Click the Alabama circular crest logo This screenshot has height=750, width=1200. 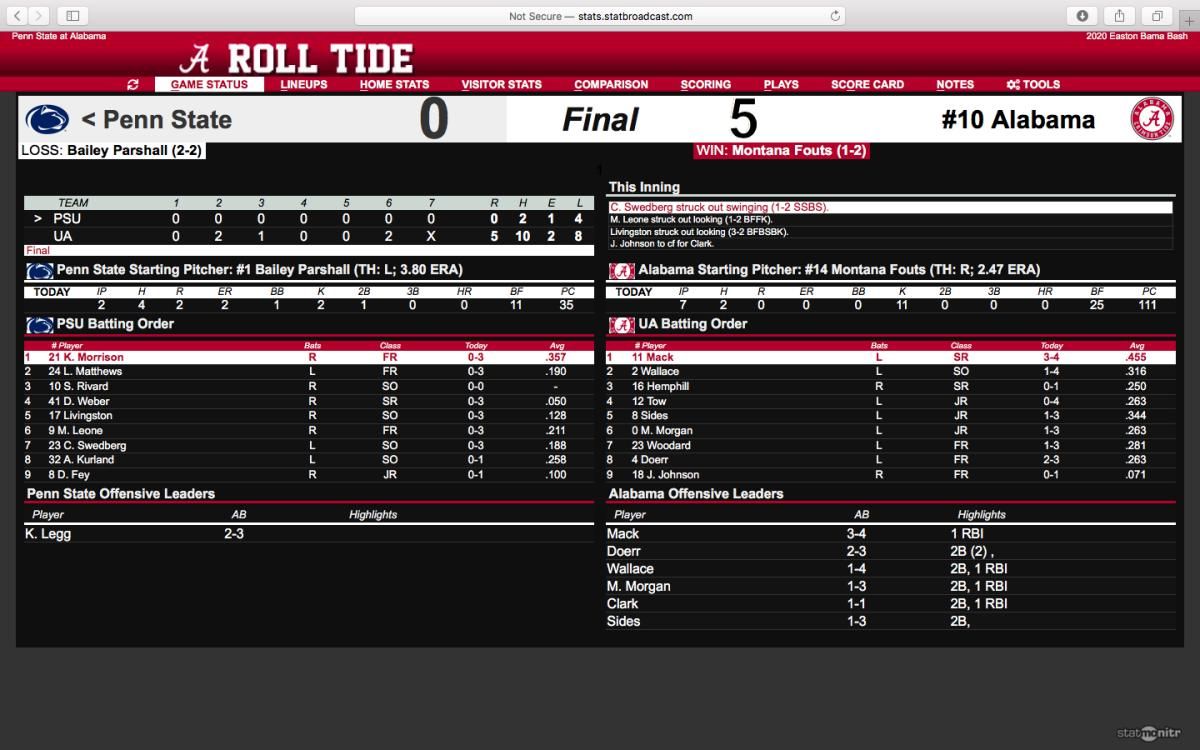(x=1152, y=120)
